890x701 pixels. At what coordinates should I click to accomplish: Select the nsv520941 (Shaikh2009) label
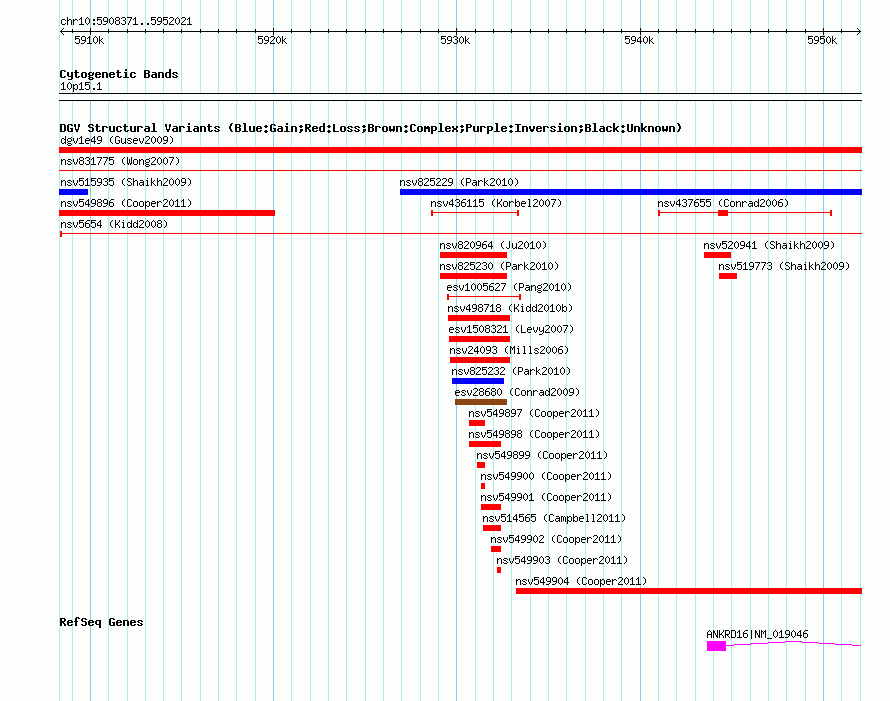(769, 245)
